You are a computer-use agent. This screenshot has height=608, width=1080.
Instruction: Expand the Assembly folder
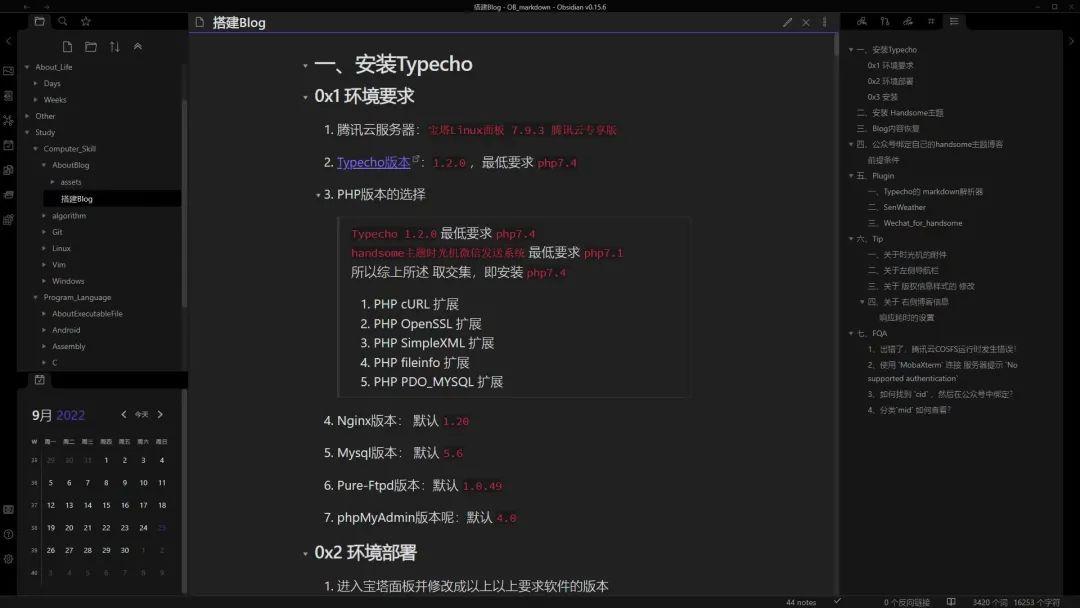point(44,346)
